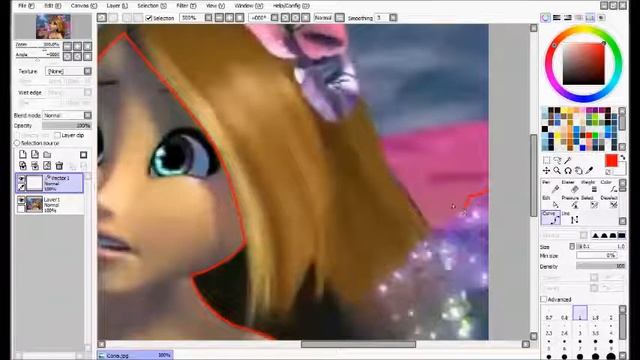Image resolution: width=640 pixels, height=360 pixels.
Task: Pick the rectangular selection tool
Action: 546,160
